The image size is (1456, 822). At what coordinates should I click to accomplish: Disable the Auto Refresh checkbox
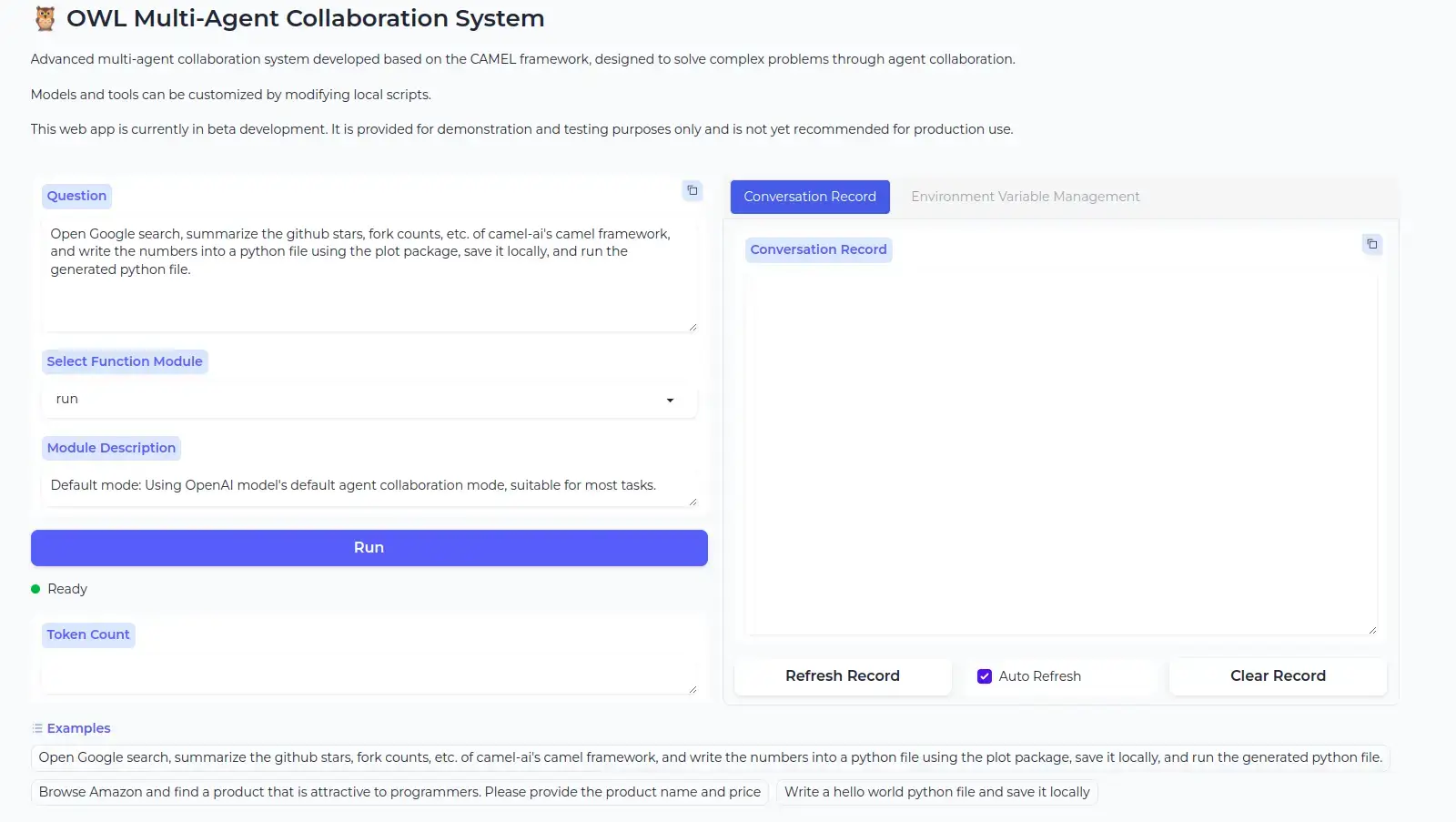[x=984, y=676]
